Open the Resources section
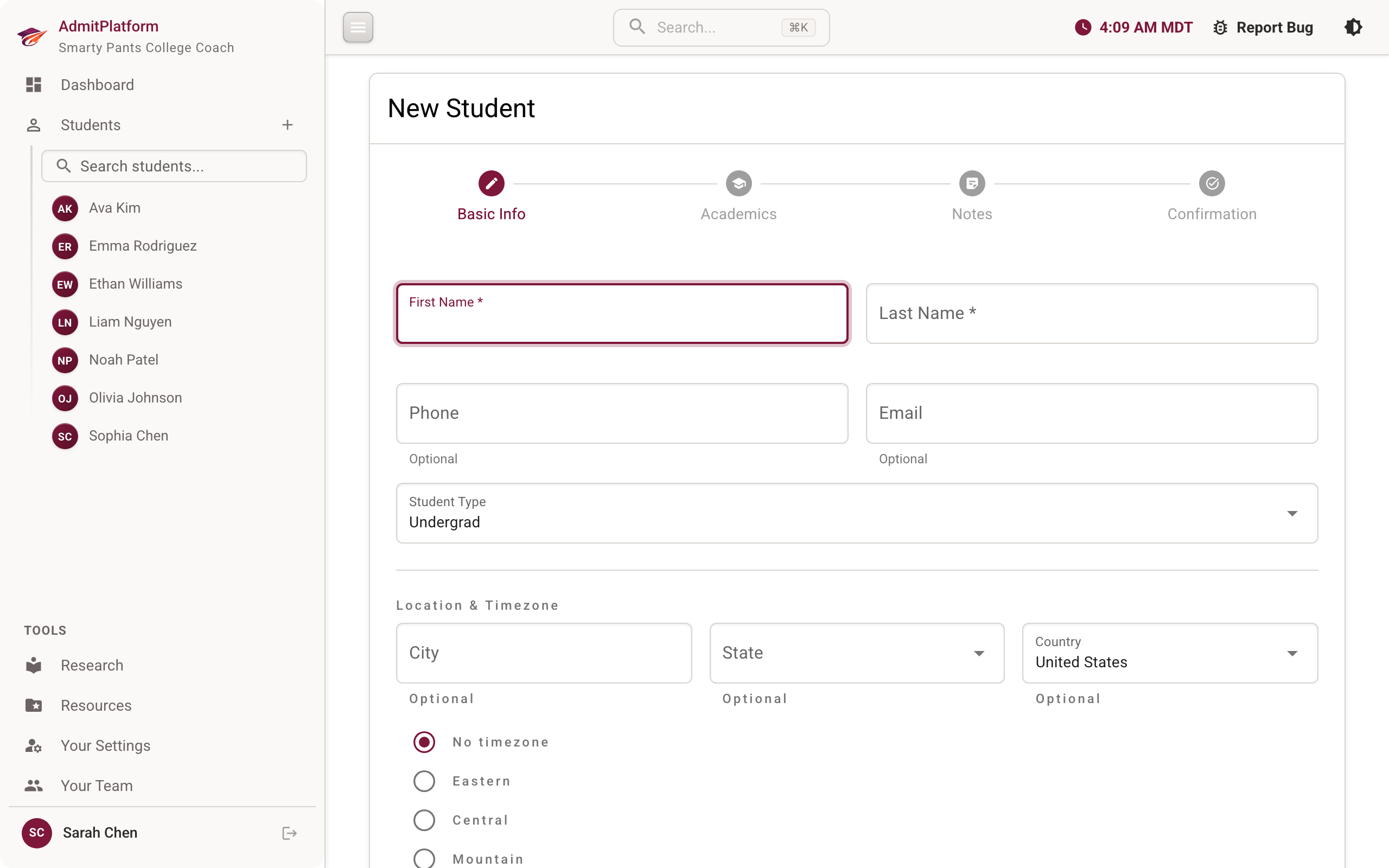The width and height of the screenshot is (1389, 868). pos(95,705)
